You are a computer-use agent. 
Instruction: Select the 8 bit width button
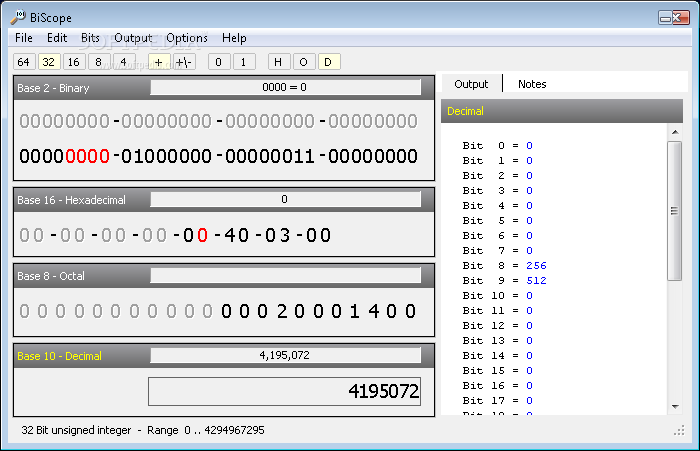99,62
